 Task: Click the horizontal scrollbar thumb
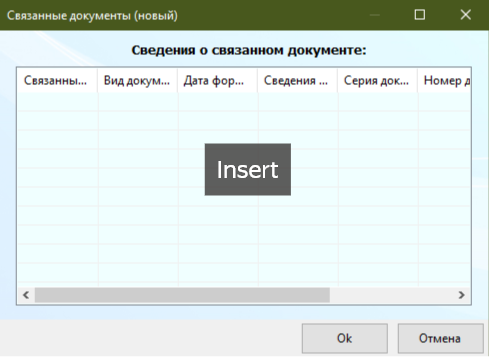tap(182, 295)
